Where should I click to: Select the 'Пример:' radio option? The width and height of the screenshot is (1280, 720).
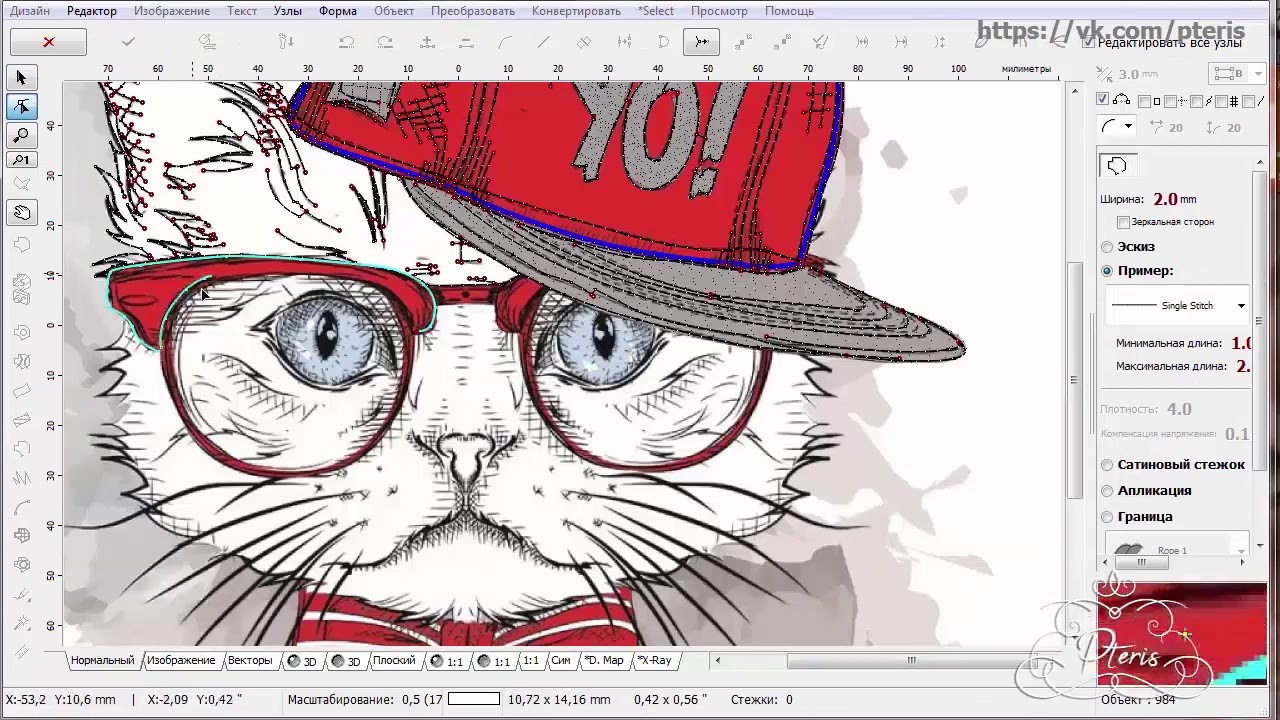1107,271
